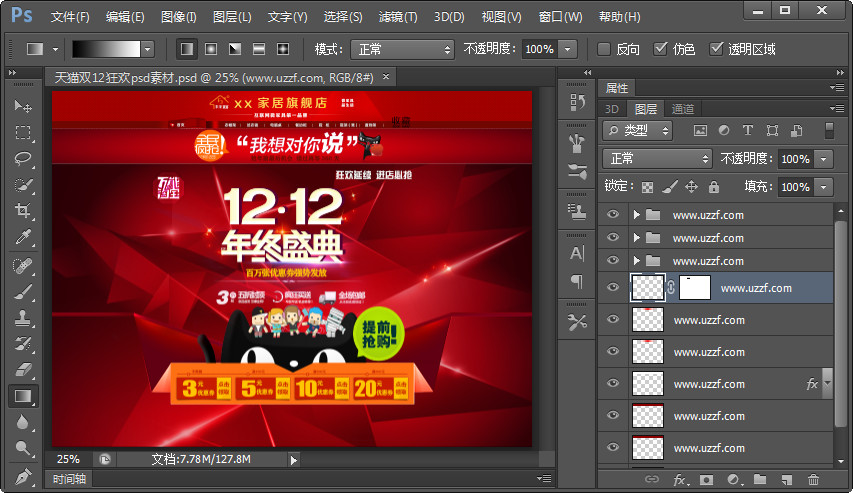Viewport: 853px width, 493px height.
Task: Open the 模式 blend mode dropdown in options bar
Action: tap(403, 50)
